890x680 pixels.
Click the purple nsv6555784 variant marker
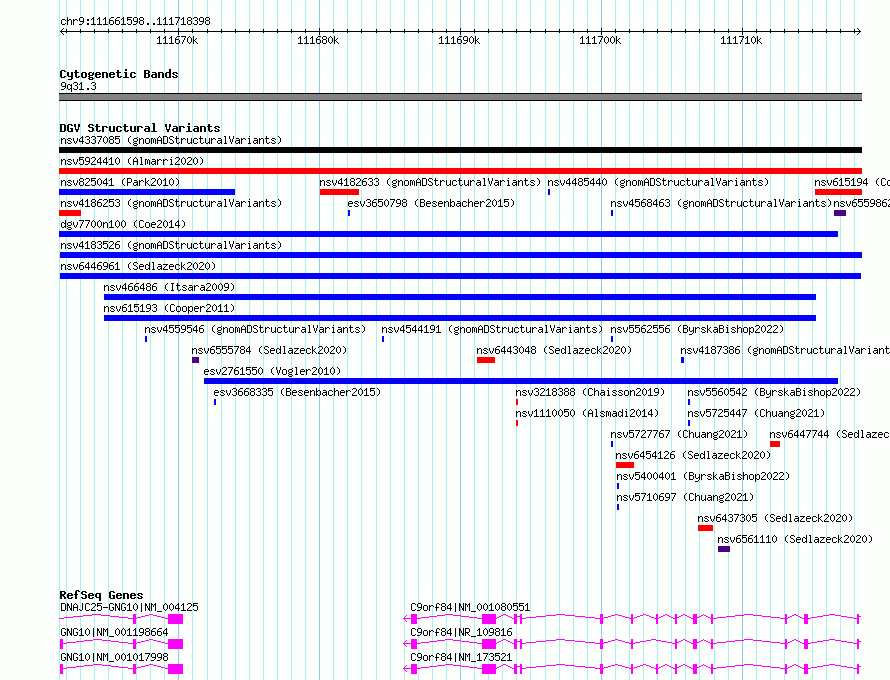pos(195,360)
